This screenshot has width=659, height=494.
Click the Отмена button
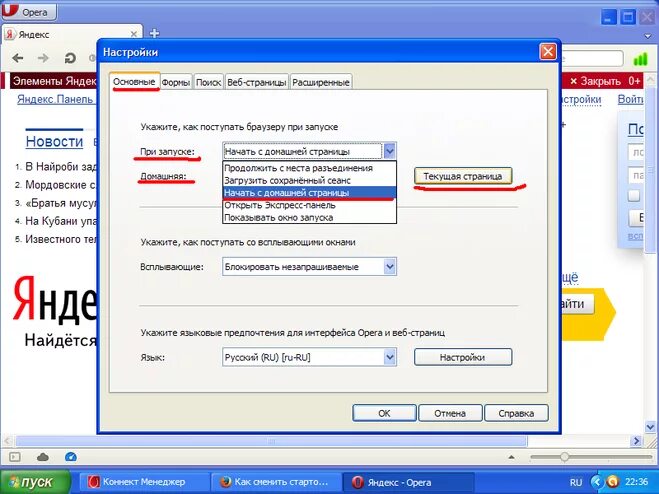(450, 413)
